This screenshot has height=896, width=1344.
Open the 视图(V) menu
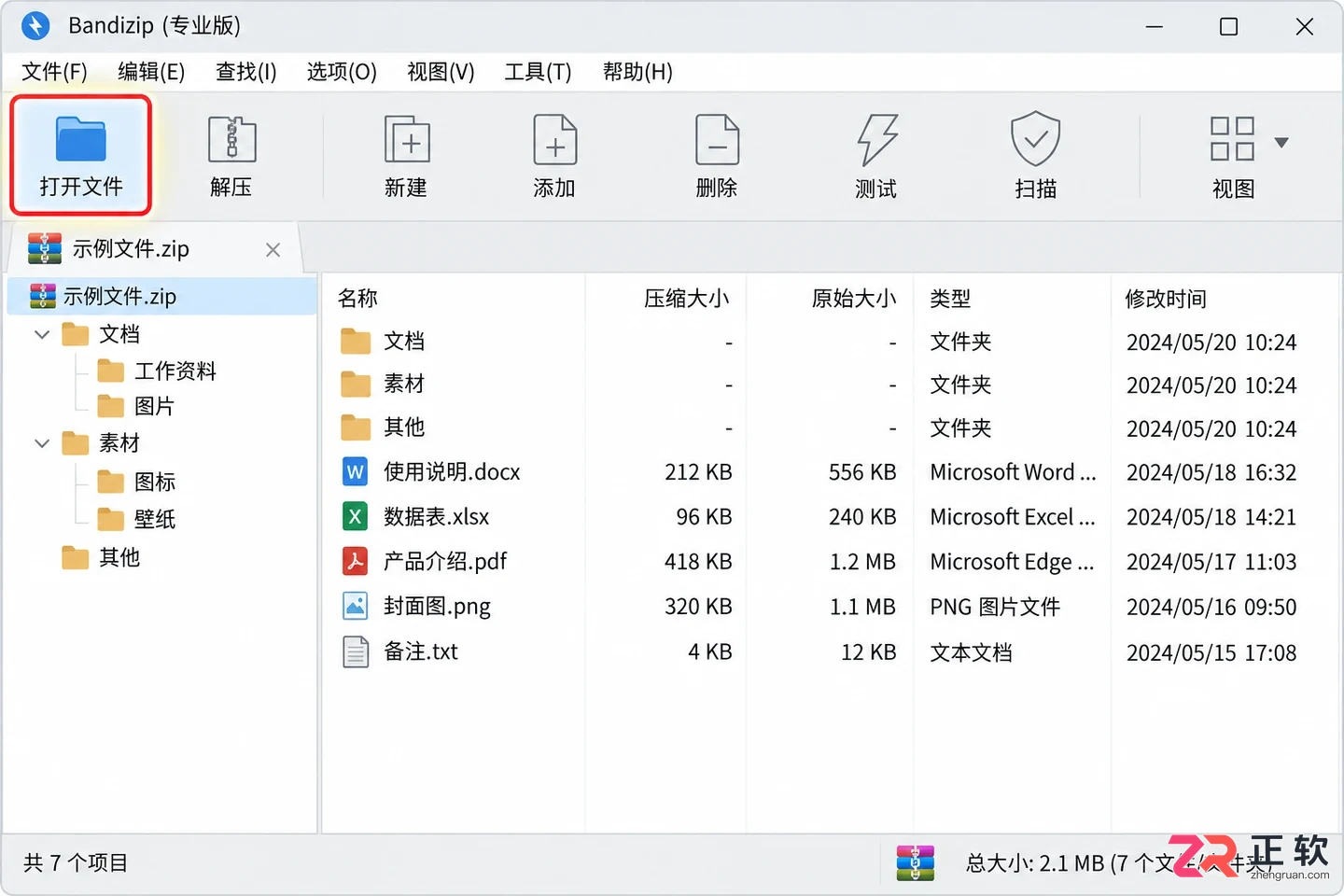(441, 72)
